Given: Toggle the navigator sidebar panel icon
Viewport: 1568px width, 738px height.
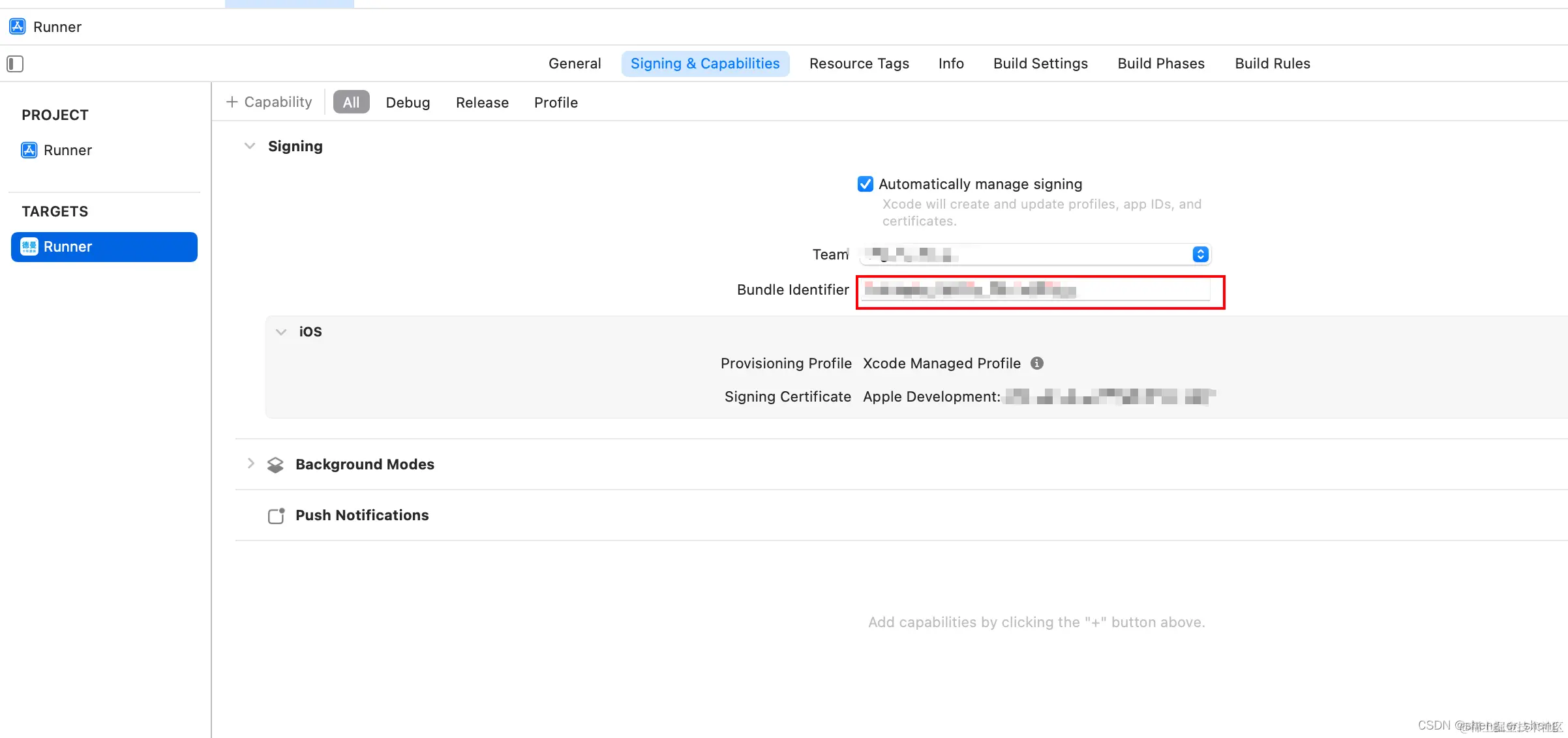Looking at the screenshot, I should click(15, 64).
